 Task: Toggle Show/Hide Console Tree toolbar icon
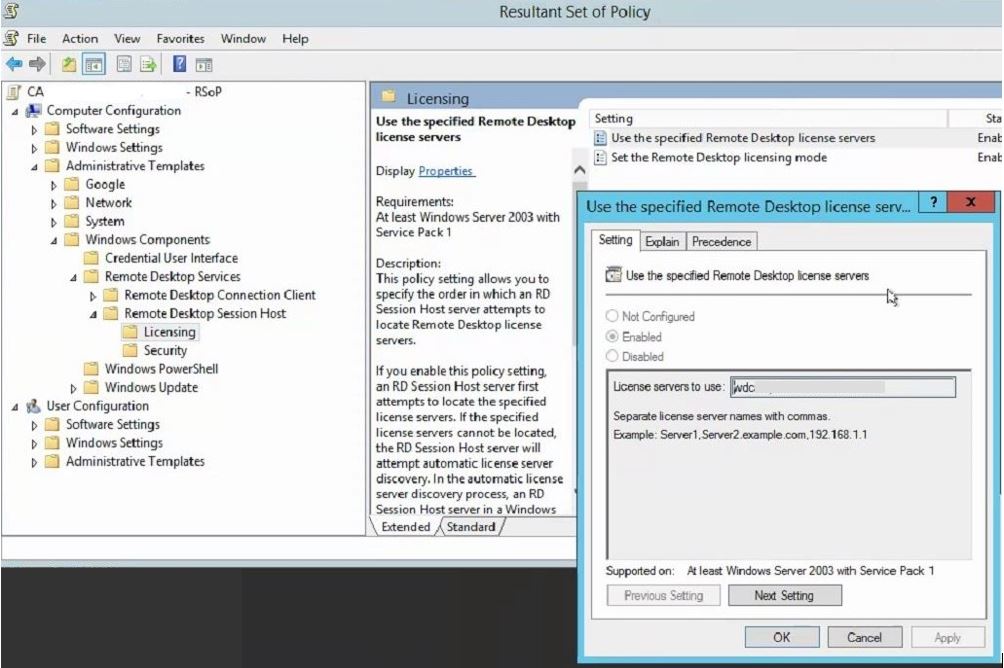[93, 64]
